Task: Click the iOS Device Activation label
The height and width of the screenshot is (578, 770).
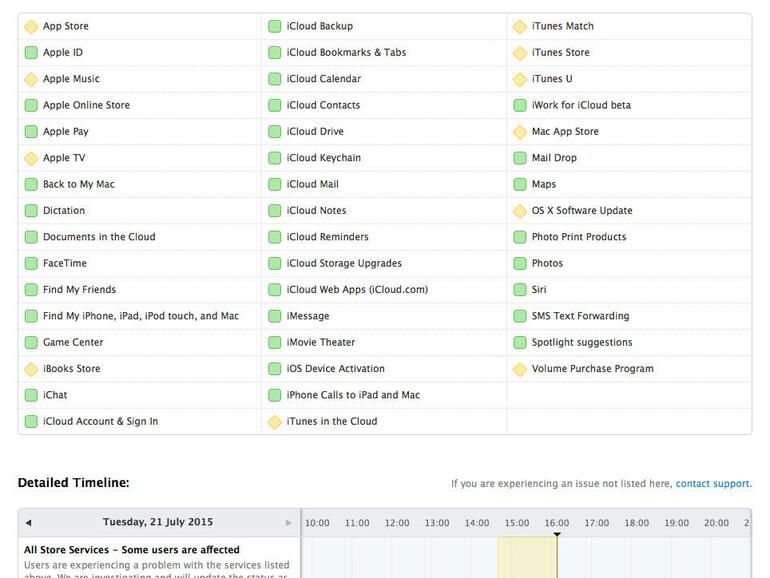Action: point(336,368)
